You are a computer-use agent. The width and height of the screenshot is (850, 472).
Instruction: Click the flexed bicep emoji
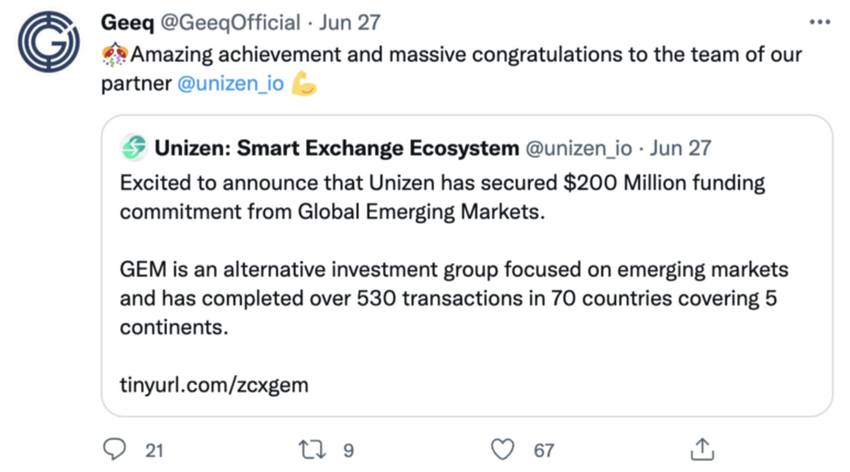(304, 85)
